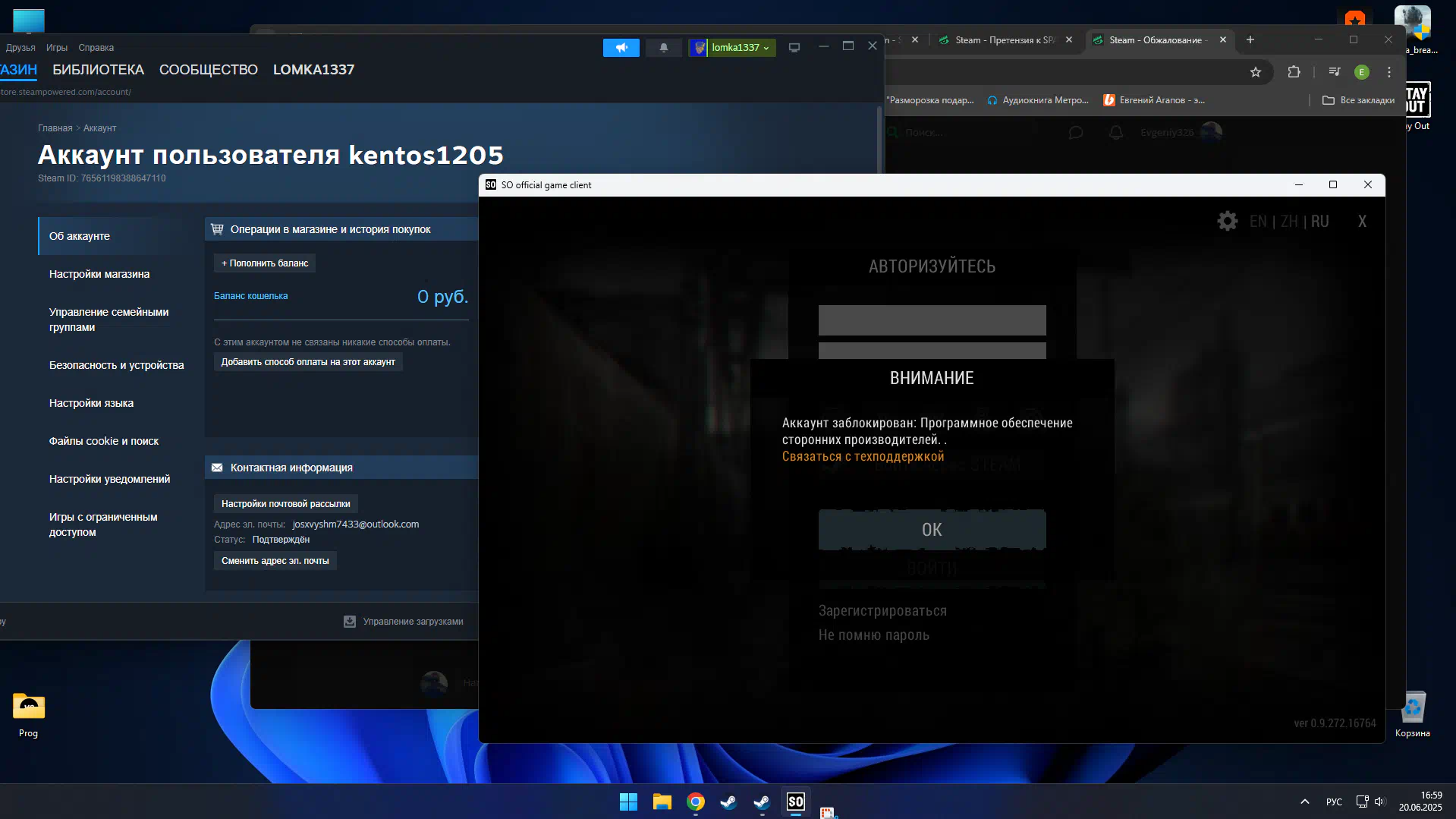Image resolution: width=1456 pixels, height=819 pixels.
Task: Open Управление семейными группами
Action: 109,320
